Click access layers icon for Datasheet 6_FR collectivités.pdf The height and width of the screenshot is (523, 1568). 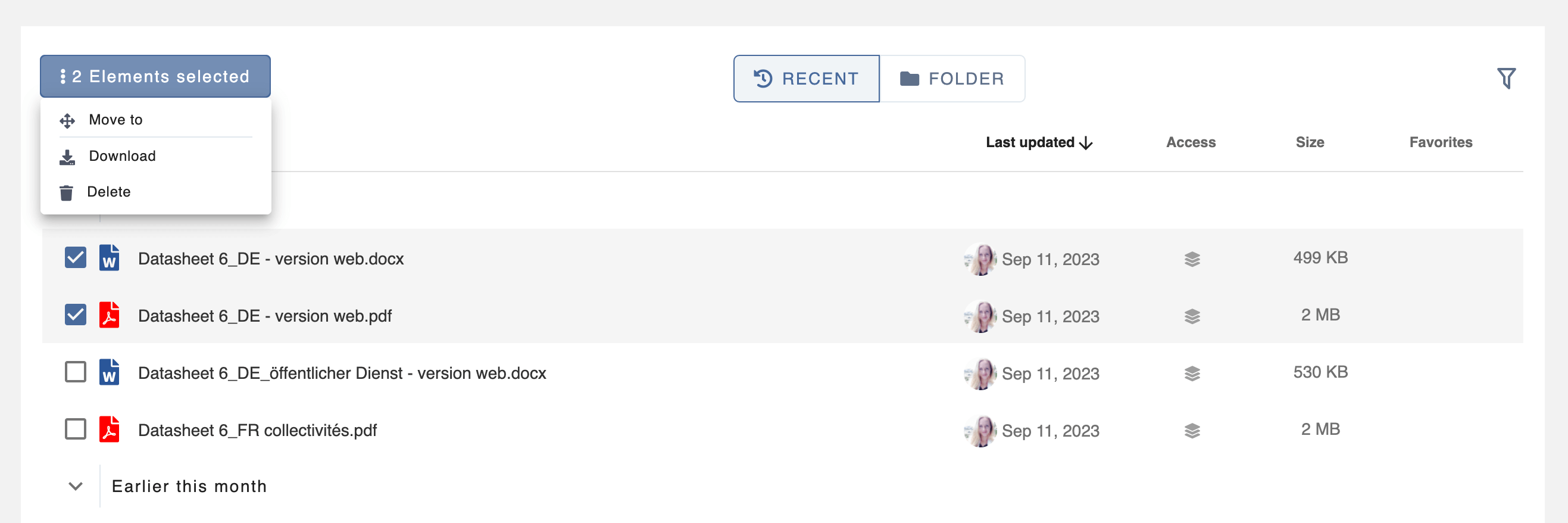click(x=1192, y=431)
